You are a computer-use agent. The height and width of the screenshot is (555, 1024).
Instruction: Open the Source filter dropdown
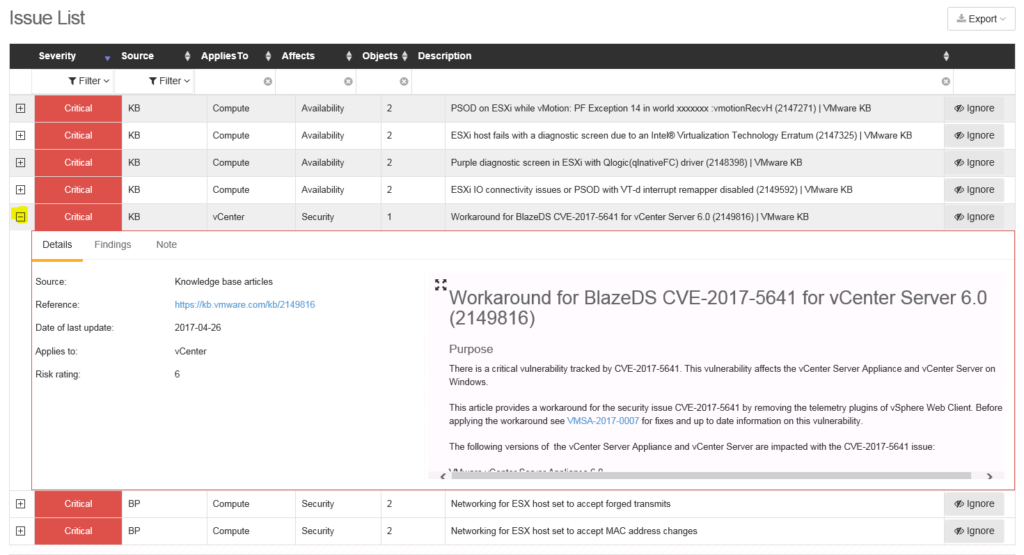(169, 81)
